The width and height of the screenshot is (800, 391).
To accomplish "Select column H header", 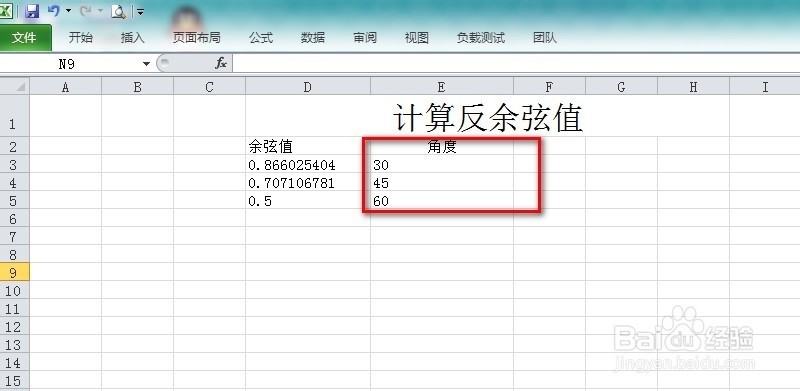I will coord(693,87).
